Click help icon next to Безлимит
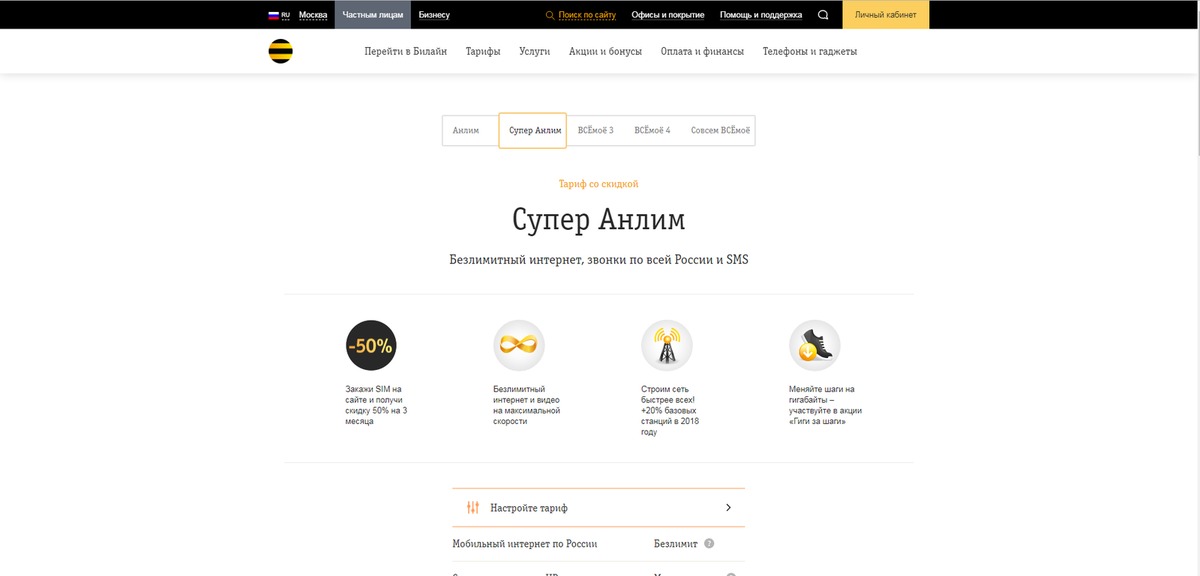The width and height of the screenshot is (1200, 576). tap(709, 544)
